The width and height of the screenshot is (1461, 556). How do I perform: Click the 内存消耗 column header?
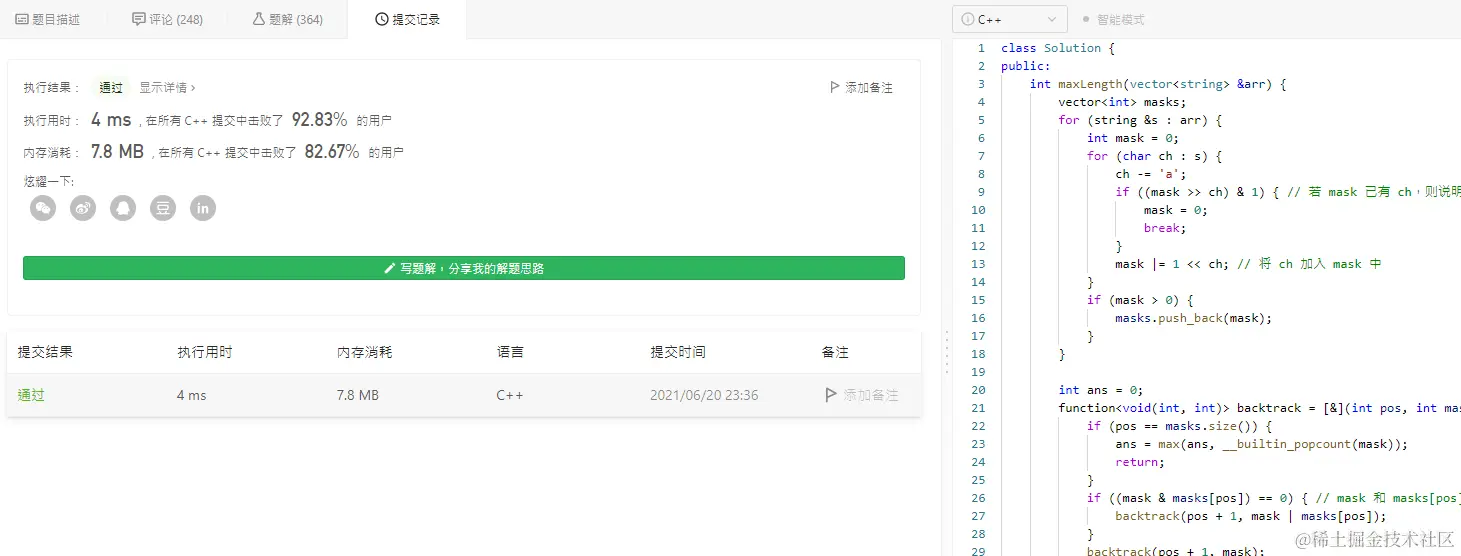(365, 352)
